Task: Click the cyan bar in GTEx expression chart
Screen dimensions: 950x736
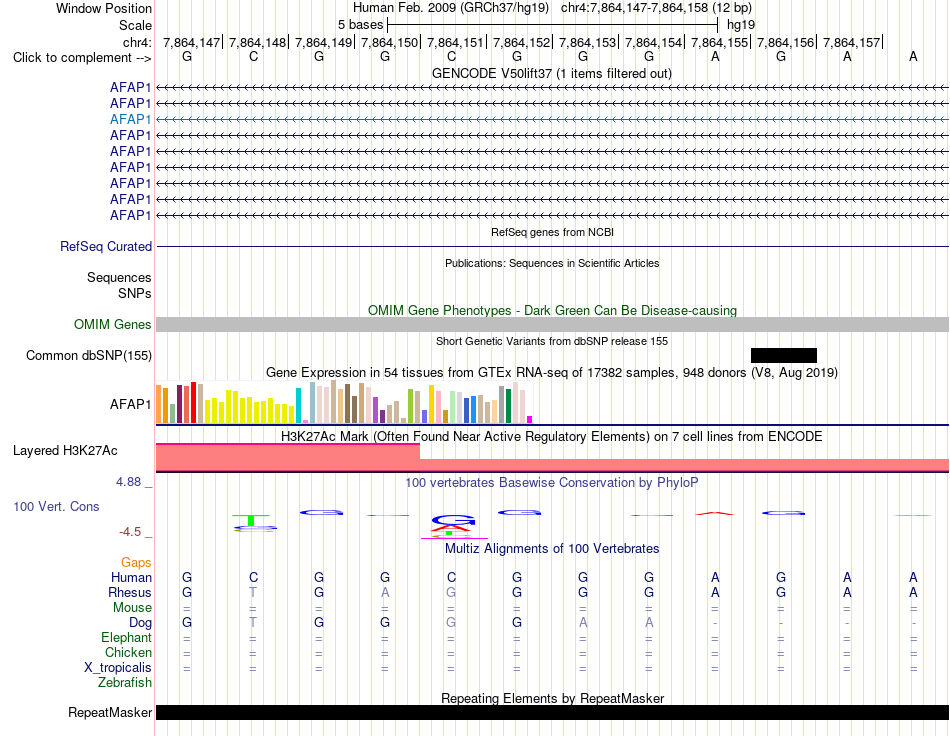Action: tap(298, 405)
